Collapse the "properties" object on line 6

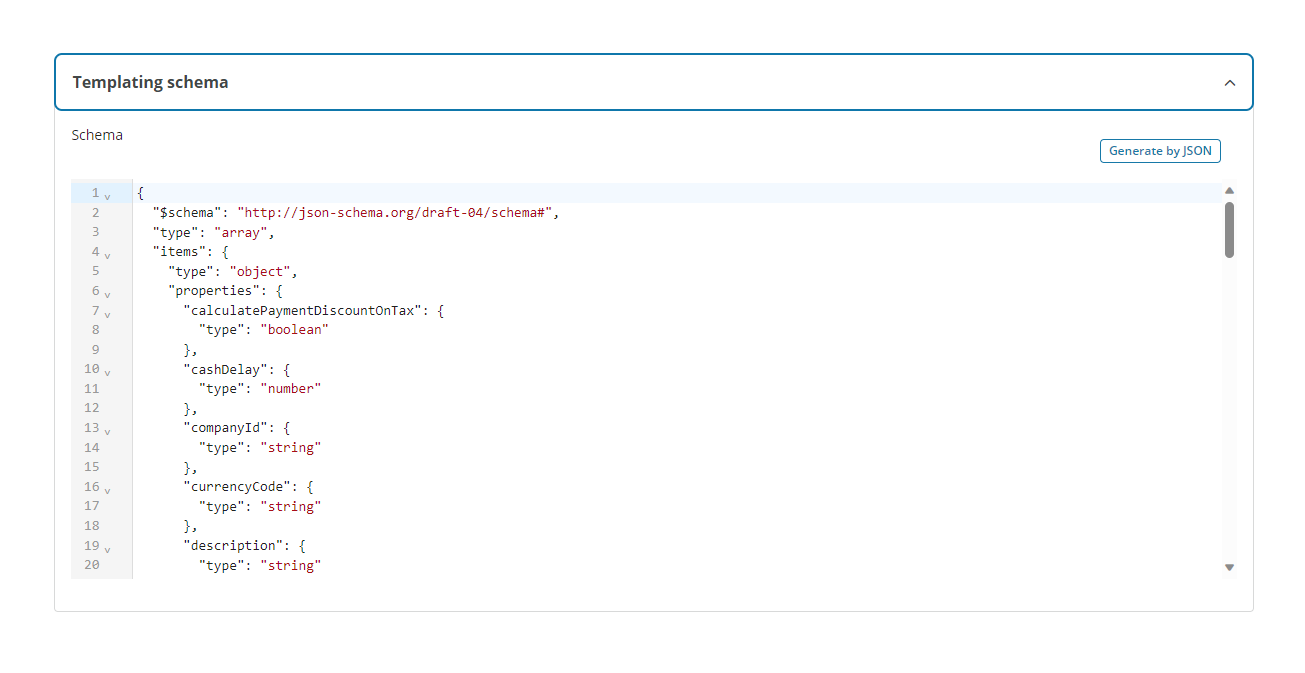point(107,292)
